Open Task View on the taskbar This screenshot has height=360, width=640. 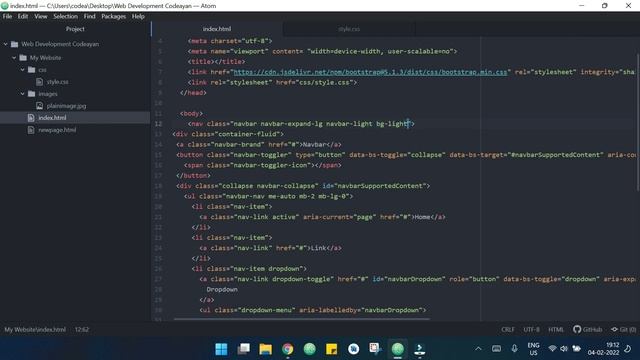coord(244,349)
